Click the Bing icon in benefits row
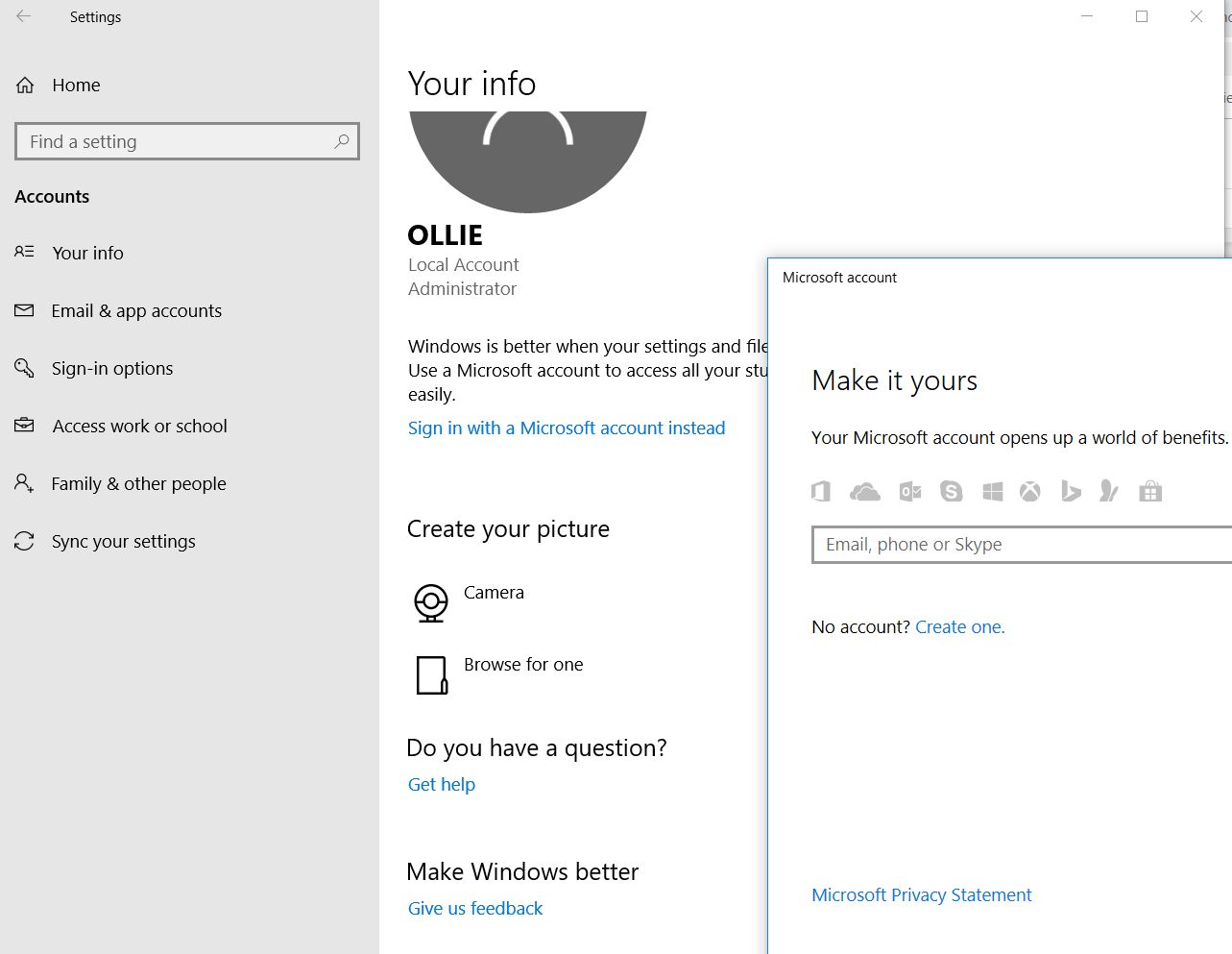The height and width of the screenshot is (954, 1232). pyautogui.click(x=1071, y=492)
